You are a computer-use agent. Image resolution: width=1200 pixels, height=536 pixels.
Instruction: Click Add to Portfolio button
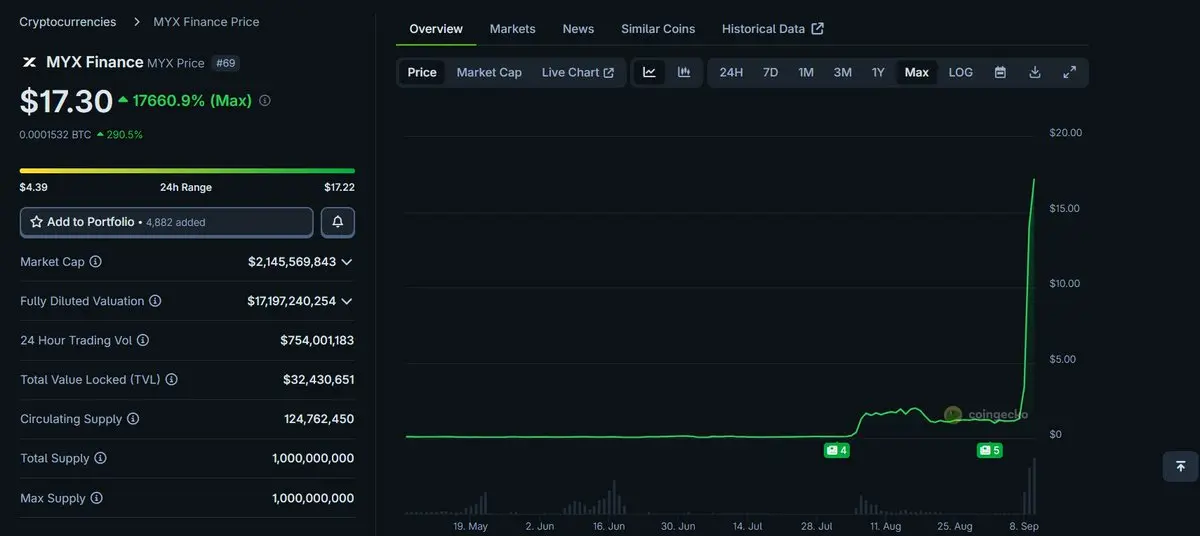coord(166,222)
